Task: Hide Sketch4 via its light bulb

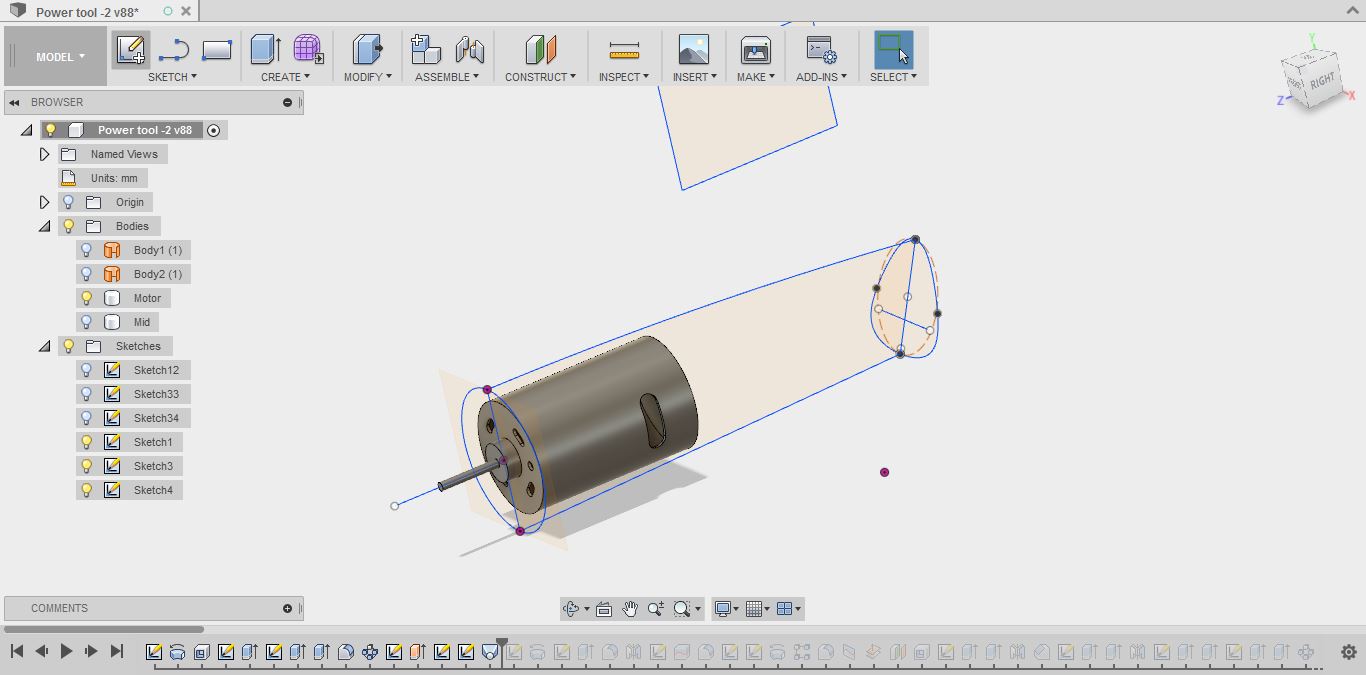Action: 87,490
